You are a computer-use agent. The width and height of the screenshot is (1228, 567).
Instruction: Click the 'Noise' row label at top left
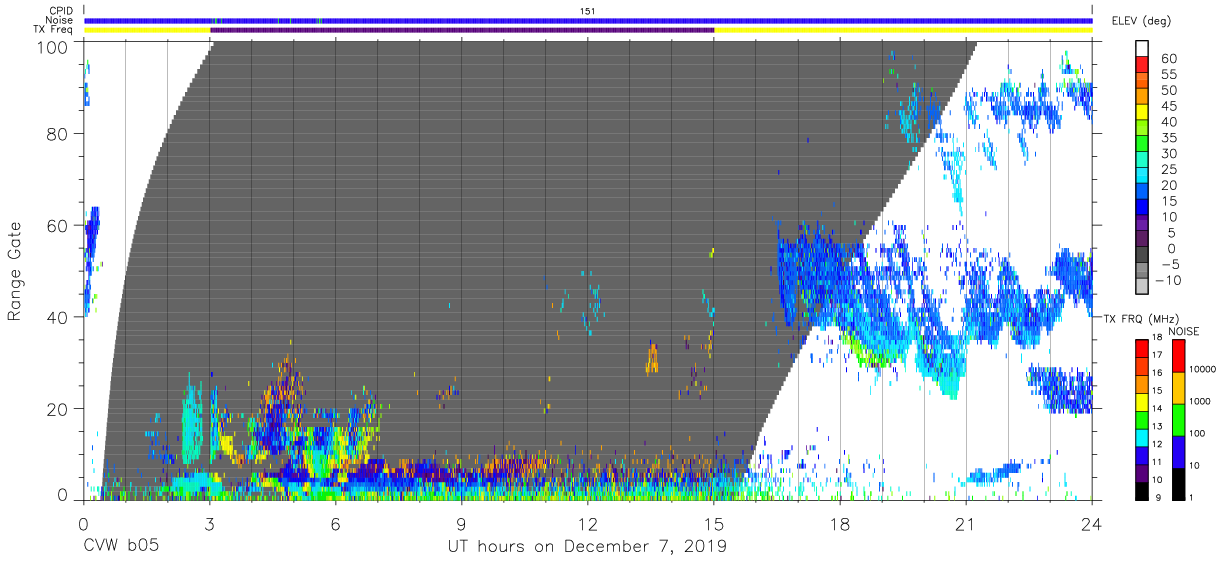pyautogui.click(x=59, y=20)
